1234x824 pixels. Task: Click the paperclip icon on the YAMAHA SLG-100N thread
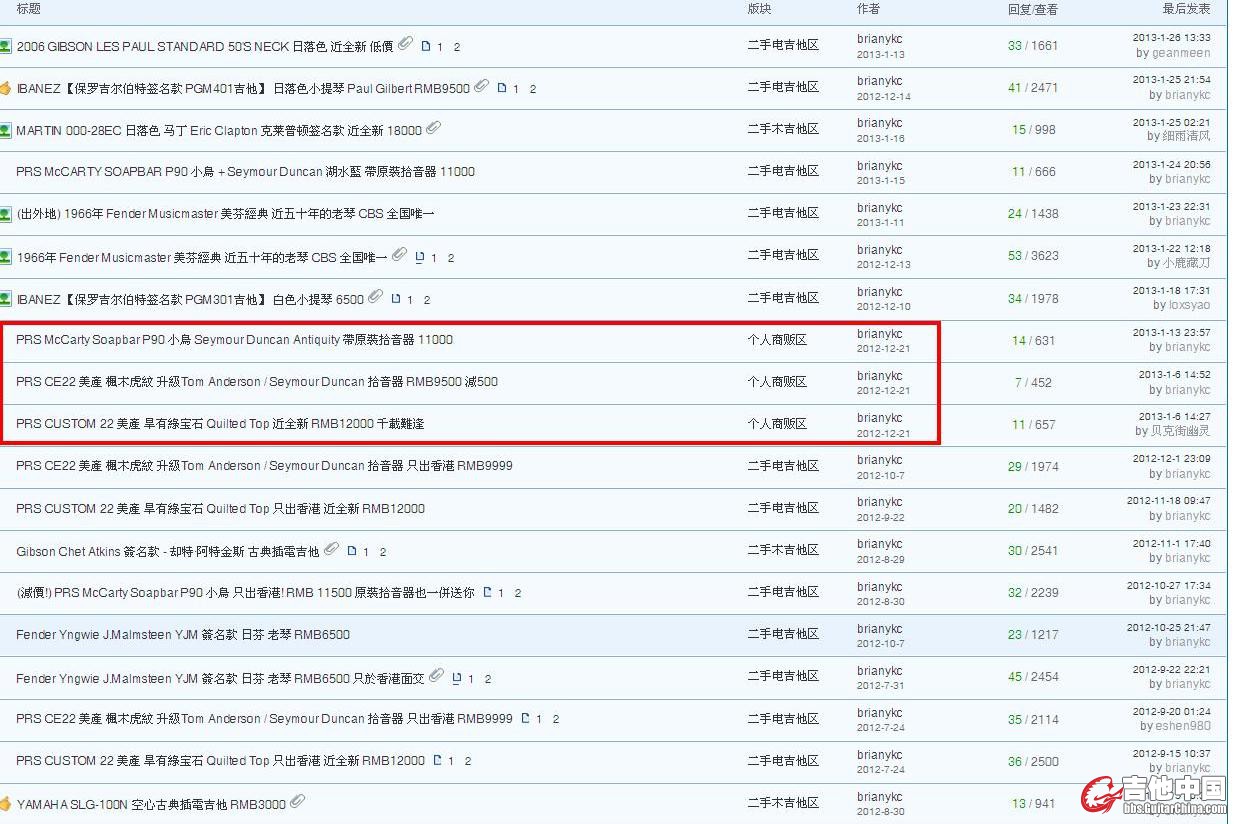[297, 802]
